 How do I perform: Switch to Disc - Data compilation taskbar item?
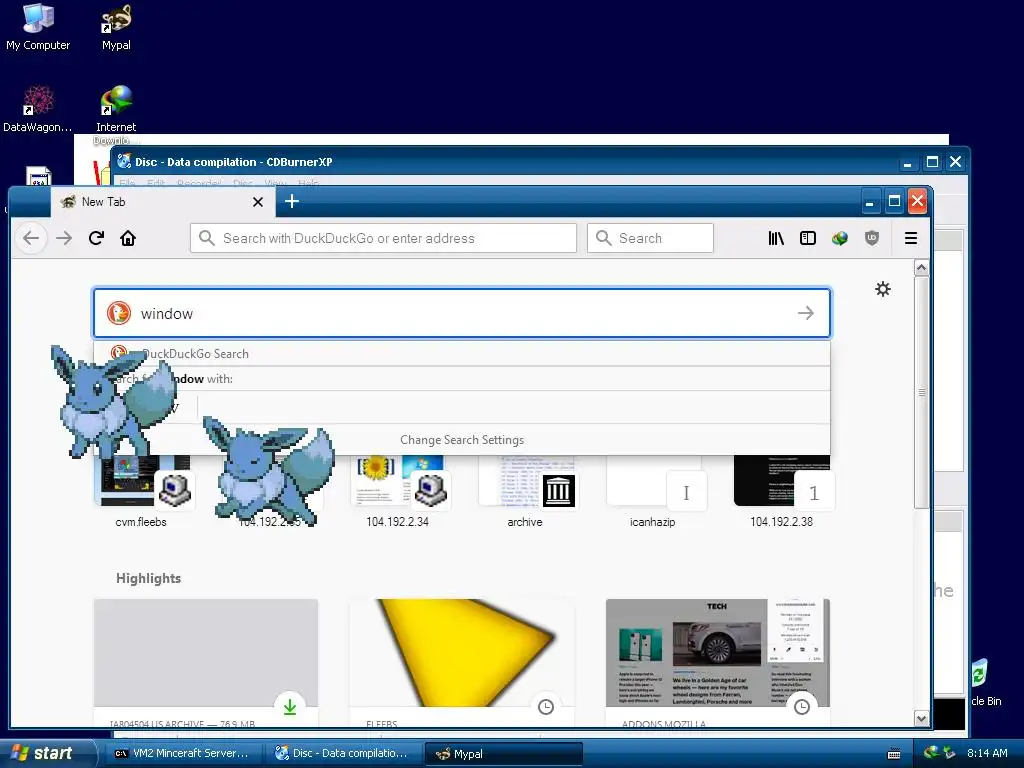(x=342, y=753)
